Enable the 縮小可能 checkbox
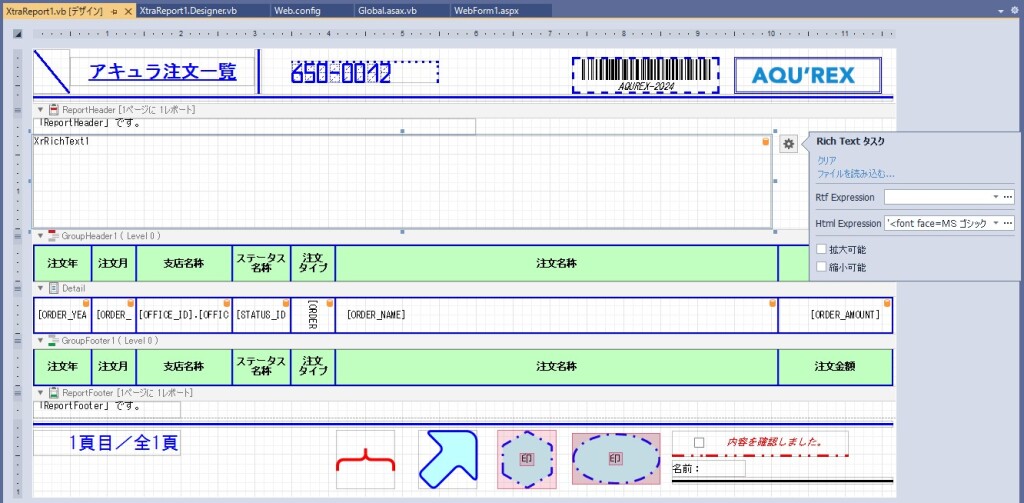 point(821,267)
